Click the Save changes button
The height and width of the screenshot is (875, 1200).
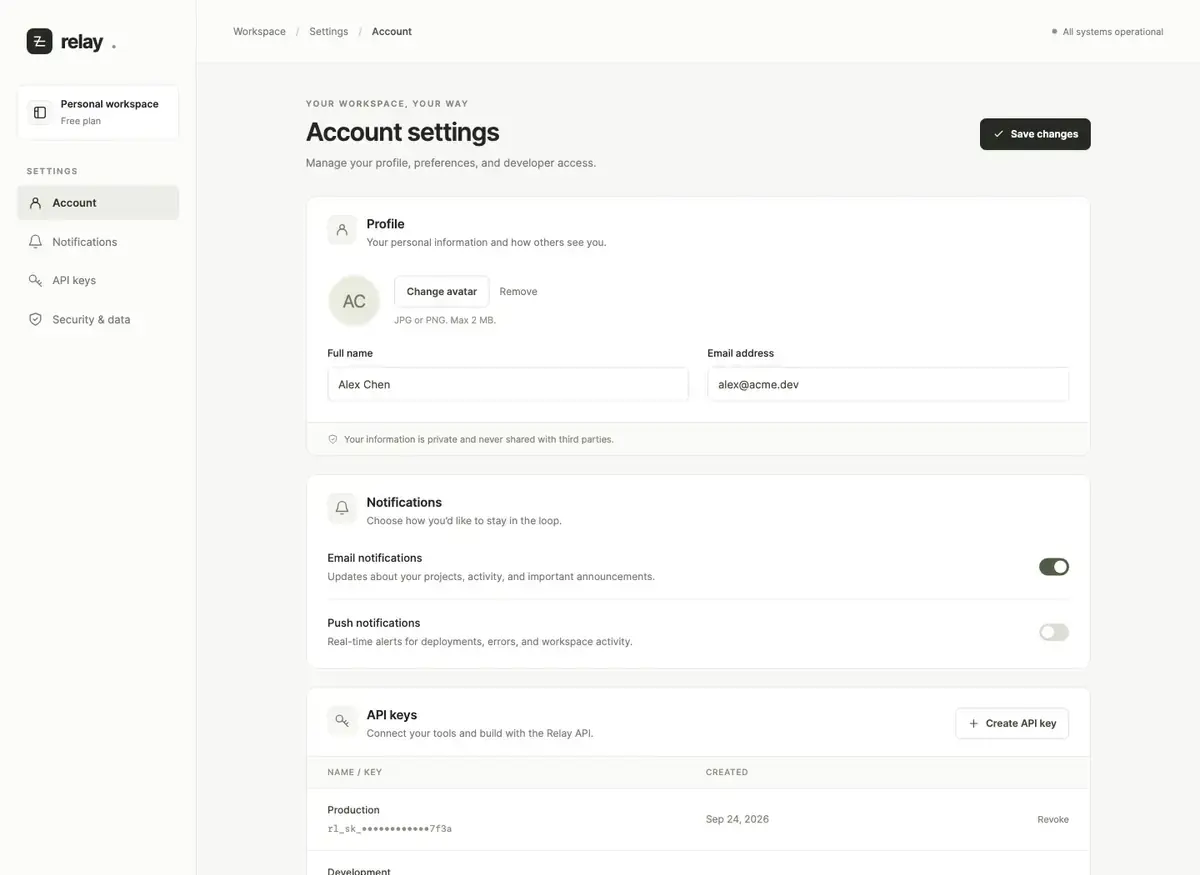coord(1035,134)
